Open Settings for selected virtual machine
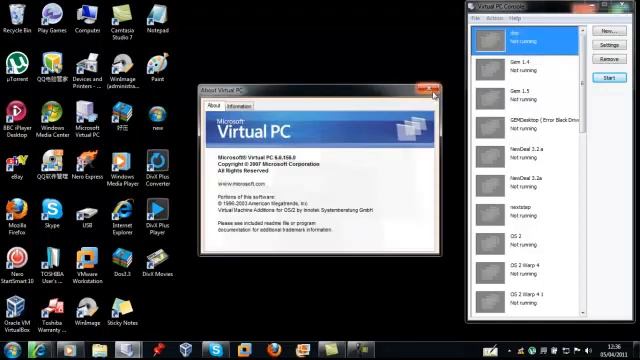640x360 pixels. (609, 45)
